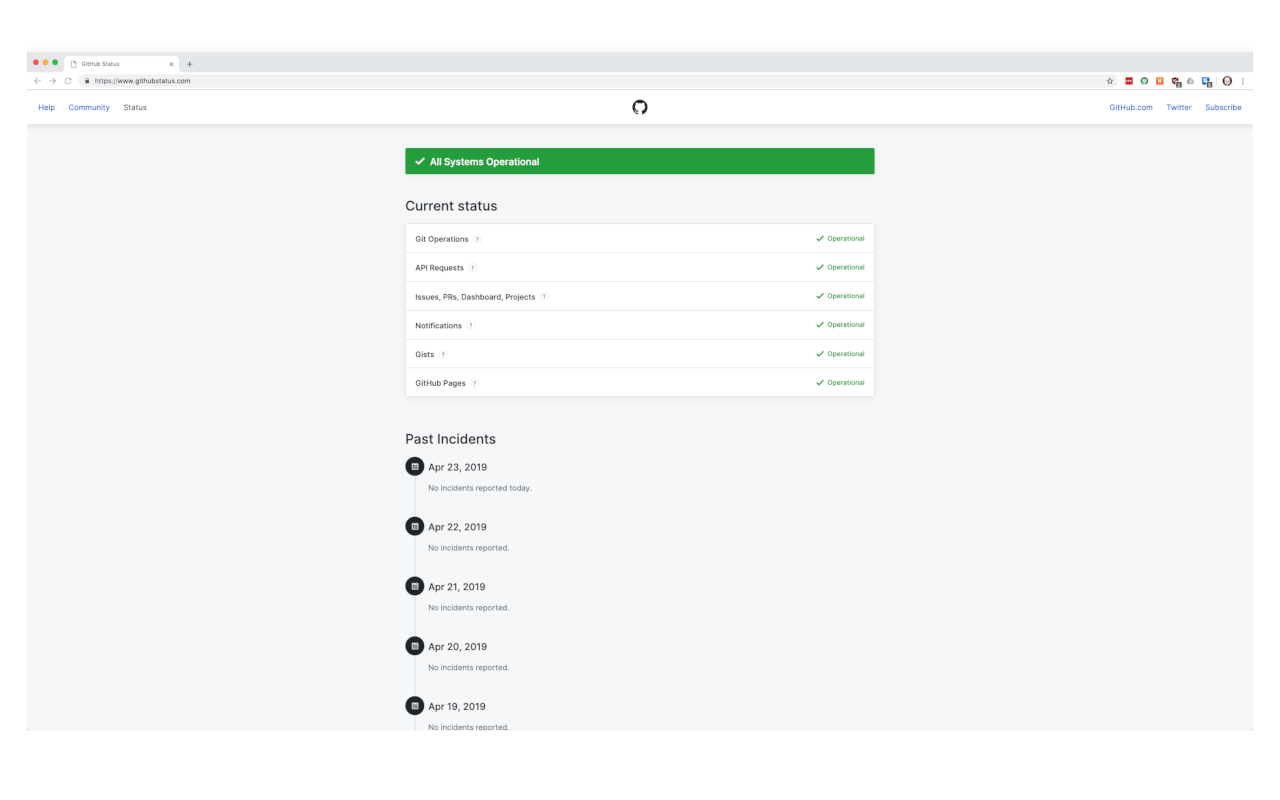Click the help icon beside Issues, PRs, Dashboard, Projects
1280x800 pixels.
tap(544, 296)
